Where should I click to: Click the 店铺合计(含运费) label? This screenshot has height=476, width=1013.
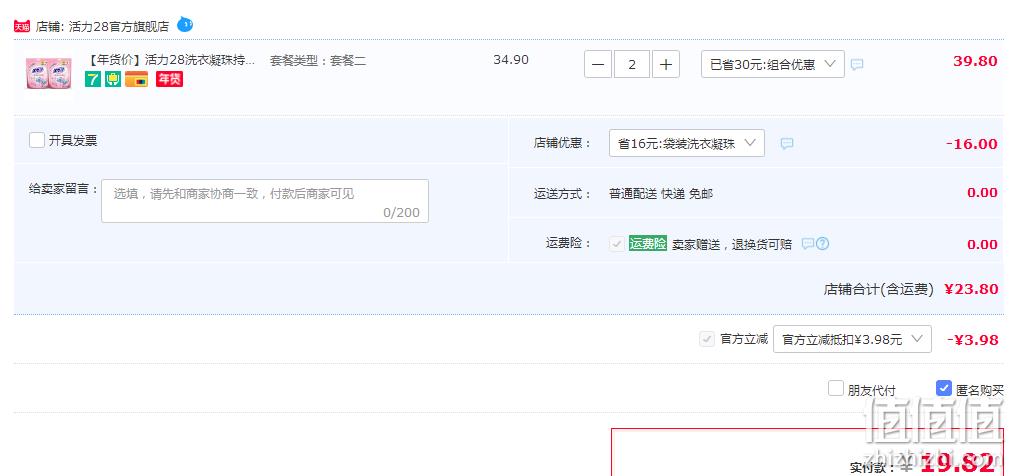point(879,289)
